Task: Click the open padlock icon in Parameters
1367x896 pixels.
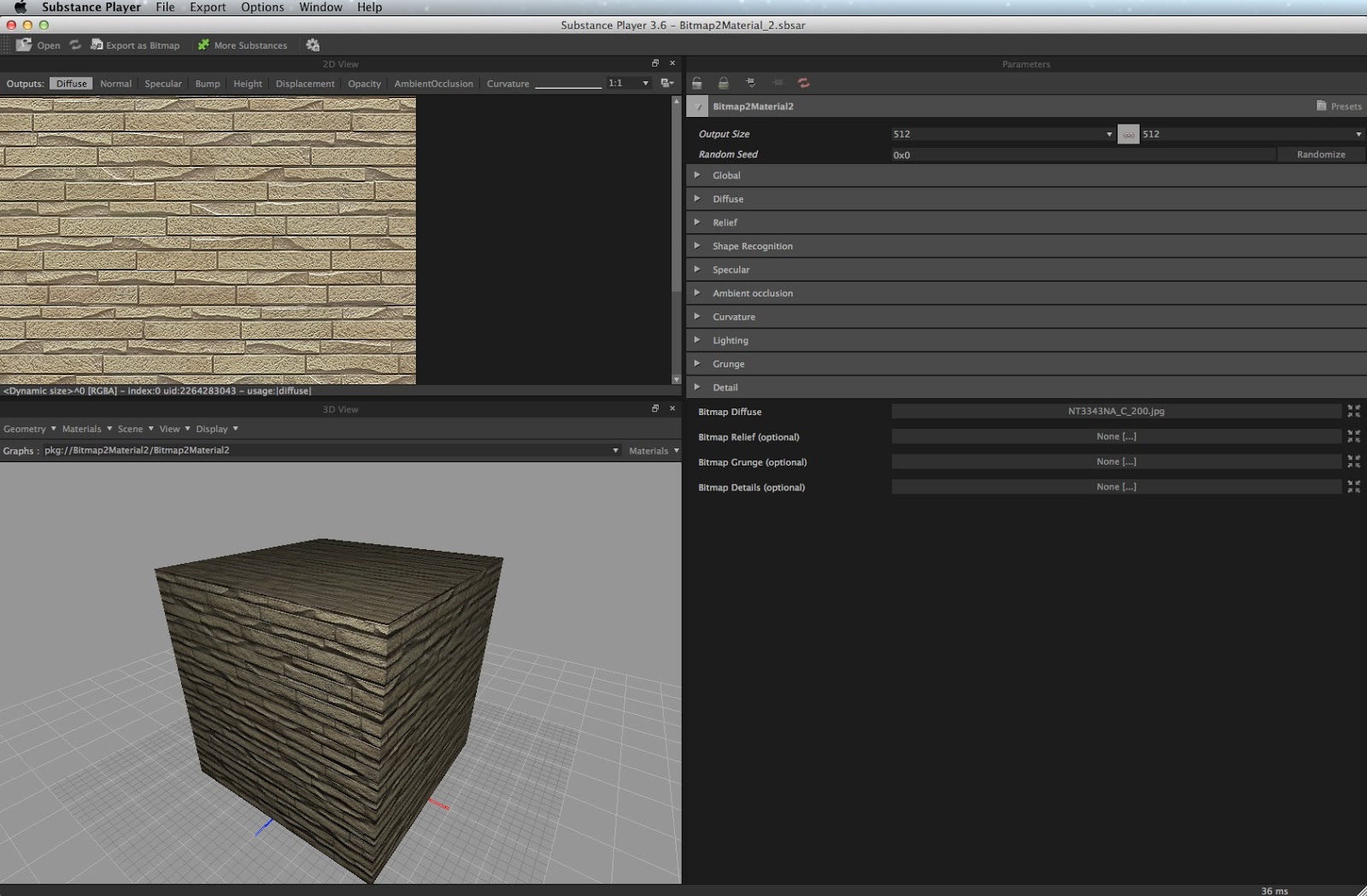Action: pyautogui.click(x=697, y=83)
